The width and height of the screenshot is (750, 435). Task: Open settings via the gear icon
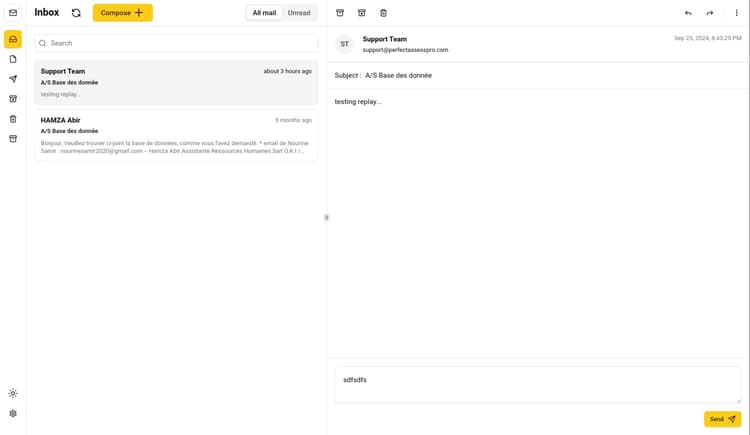(x=13, y=413)
